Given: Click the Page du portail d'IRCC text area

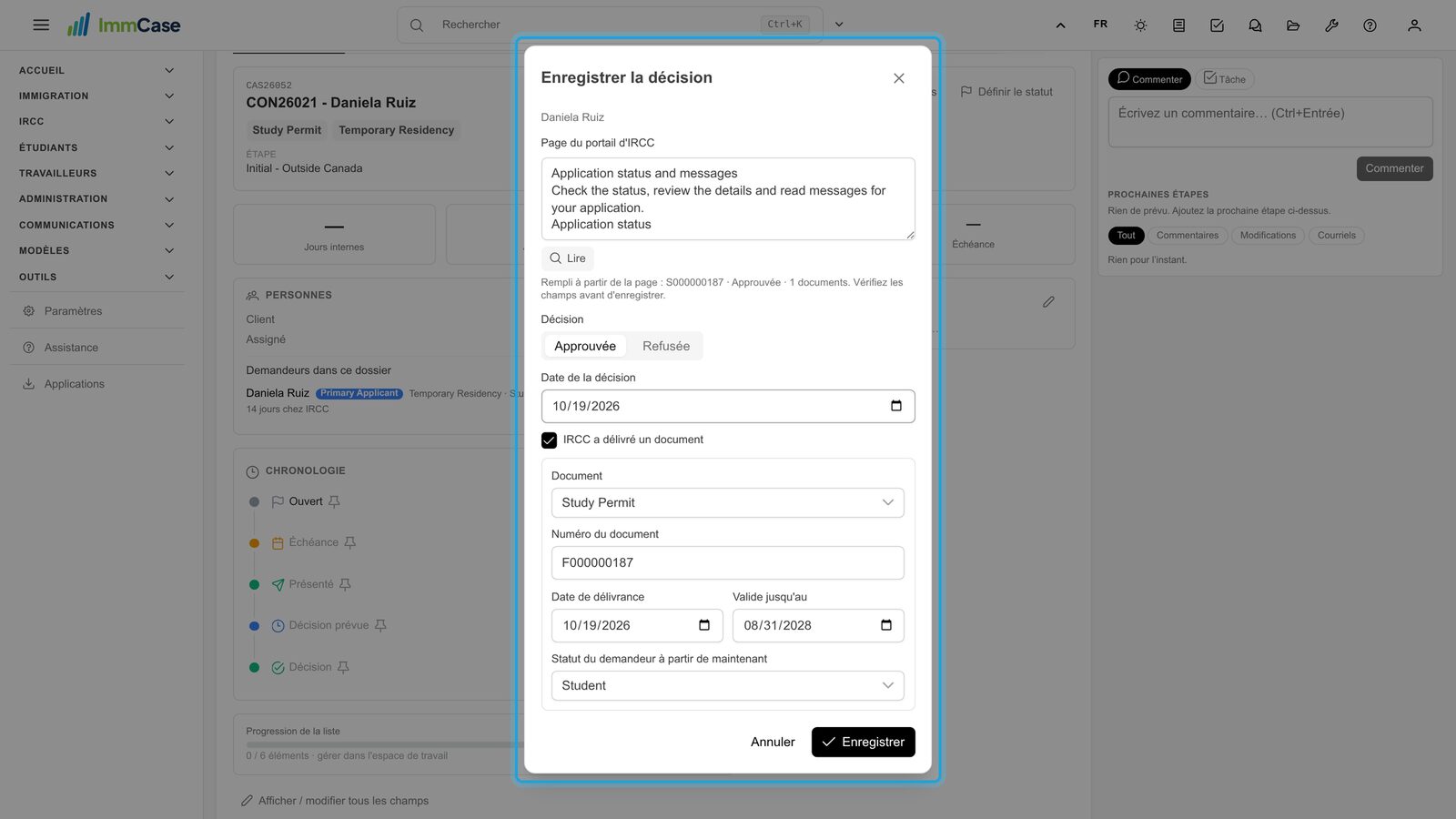Looking at the screenshot, I should point(727,198).
